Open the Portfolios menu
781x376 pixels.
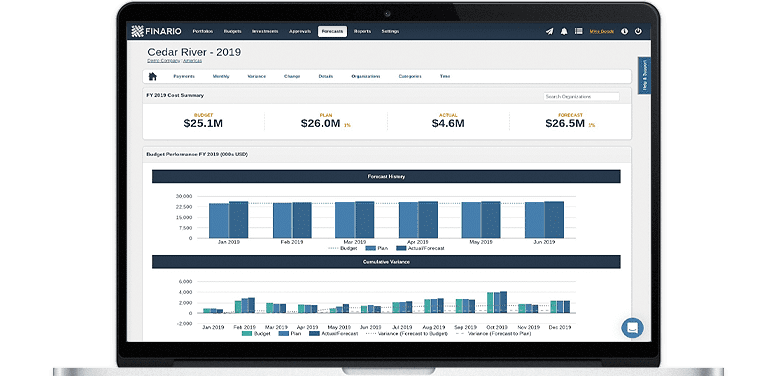[x=203, y=31]
